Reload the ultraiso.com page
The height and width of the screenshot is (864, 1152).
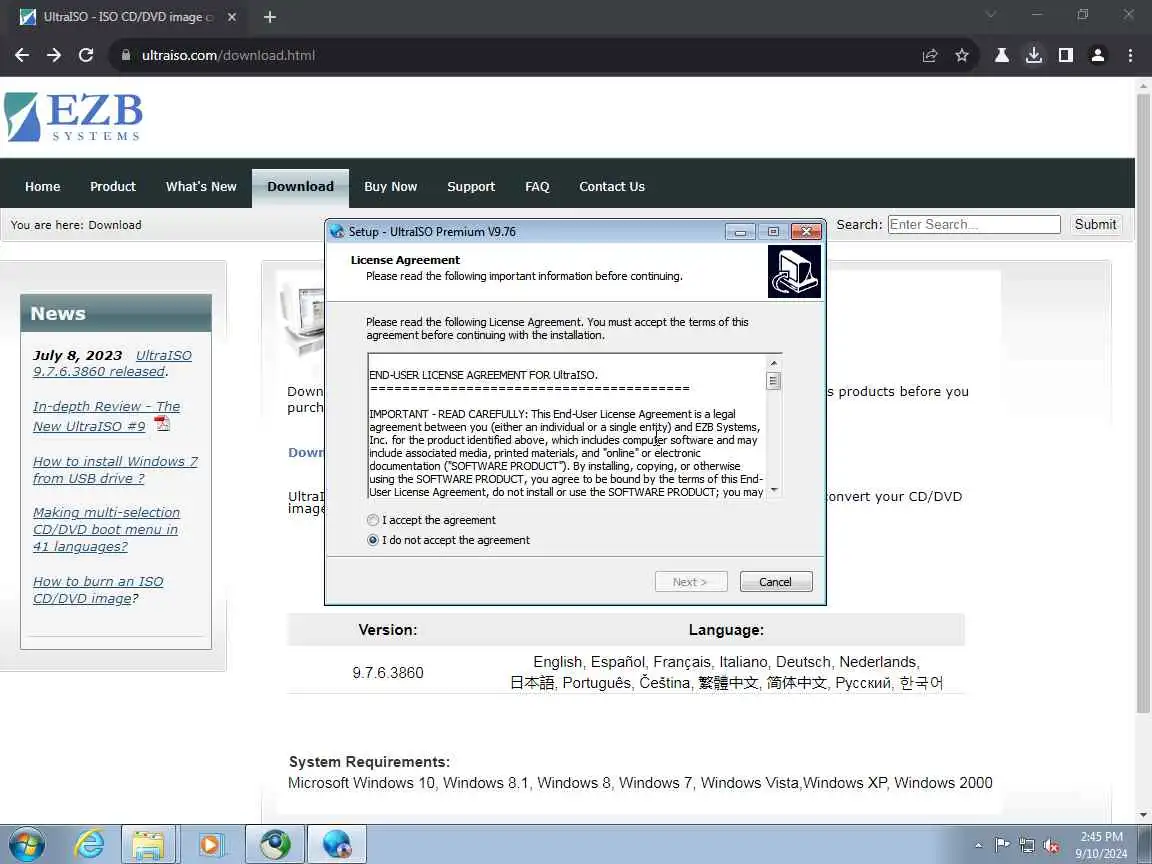pos(86,55)
